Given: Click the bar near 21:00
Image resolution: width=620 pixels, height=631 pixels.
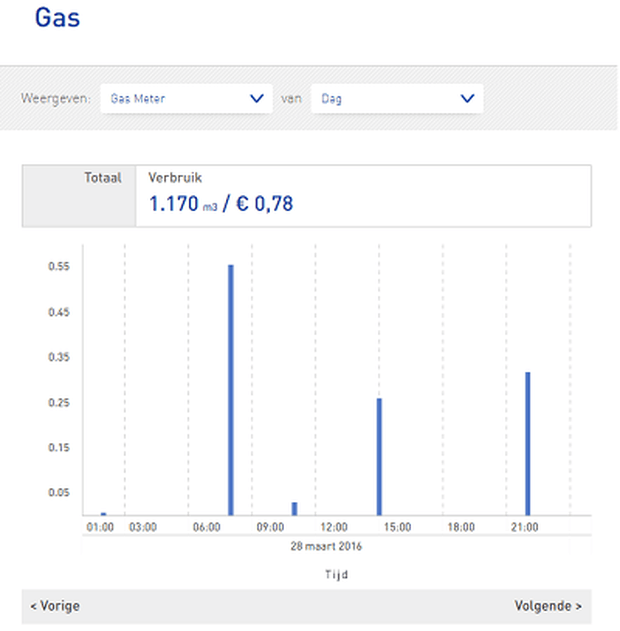Looking at the screenshot, I should (528, 443).
